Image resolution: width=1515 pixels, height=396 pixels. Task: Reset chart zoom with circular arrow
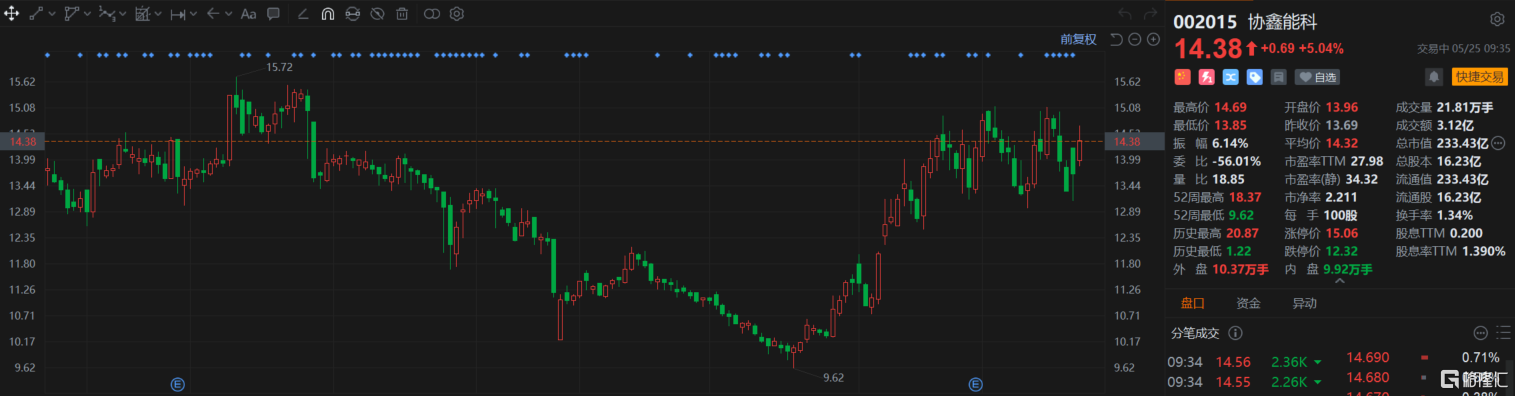(x=1116, y=39)
